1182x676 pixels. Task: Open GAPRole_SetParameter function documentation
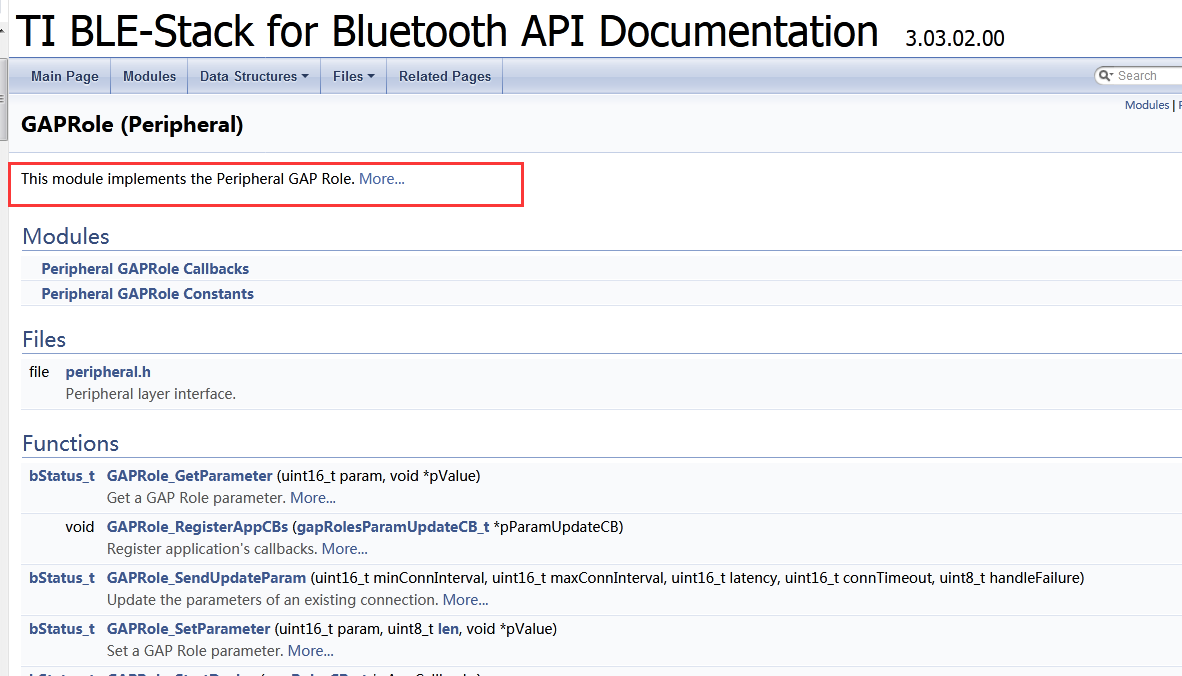pos(188,629)
